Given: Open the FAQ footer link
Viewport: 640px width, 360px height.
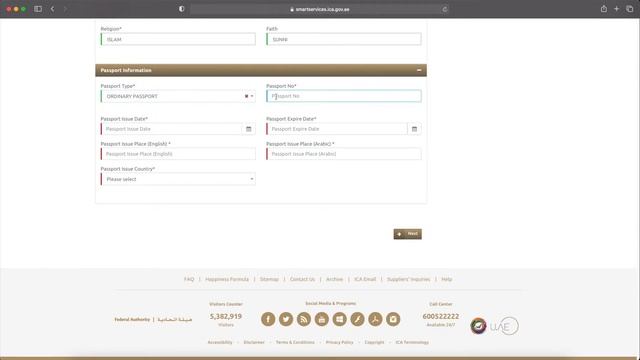Looking at the screenshot, I should (x=189, y=279).
